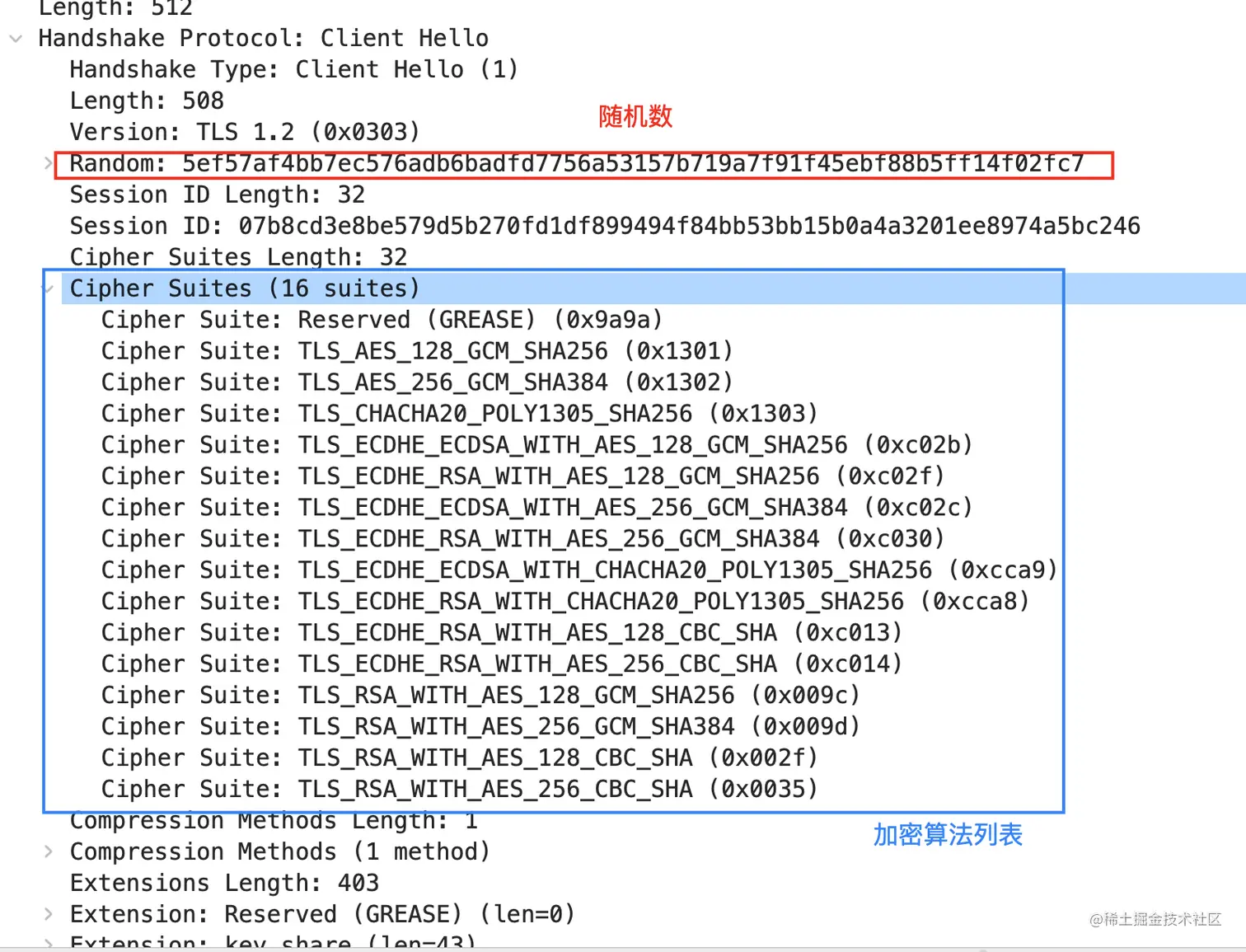Viewport: 1246px width, 952px height.
Task: Select the Extensions Length: 403 field
Action: pyautogui.click(x=224, y=883)
